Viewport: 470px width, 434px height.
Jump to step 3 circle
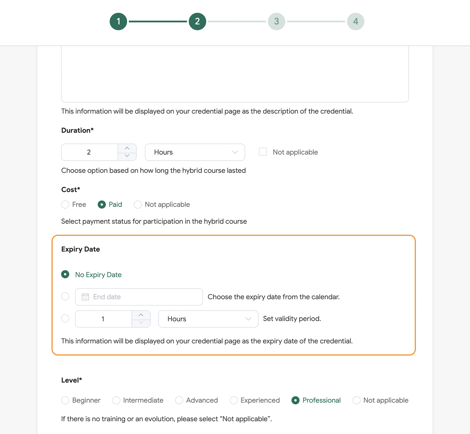point(276,21)
